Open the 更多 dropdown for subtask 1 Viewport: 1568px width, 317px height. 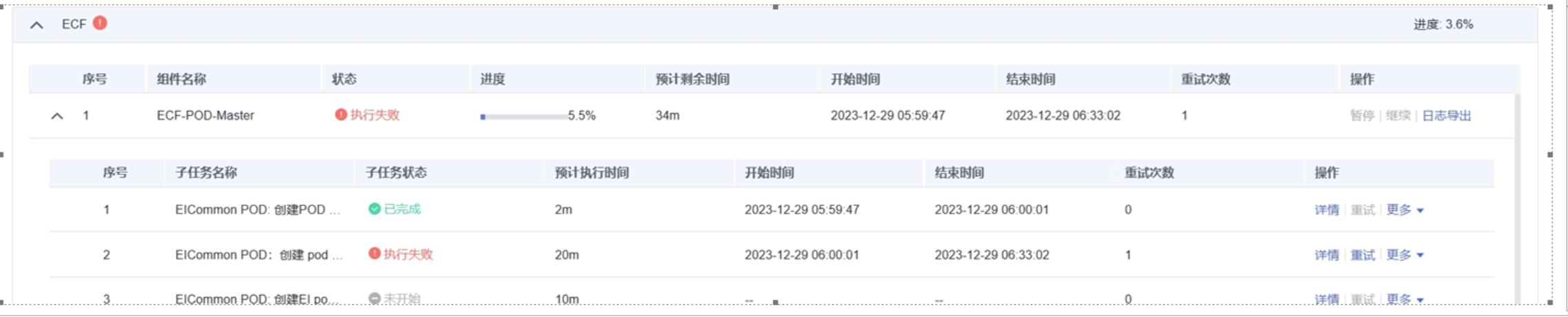tap(1405, 210)
